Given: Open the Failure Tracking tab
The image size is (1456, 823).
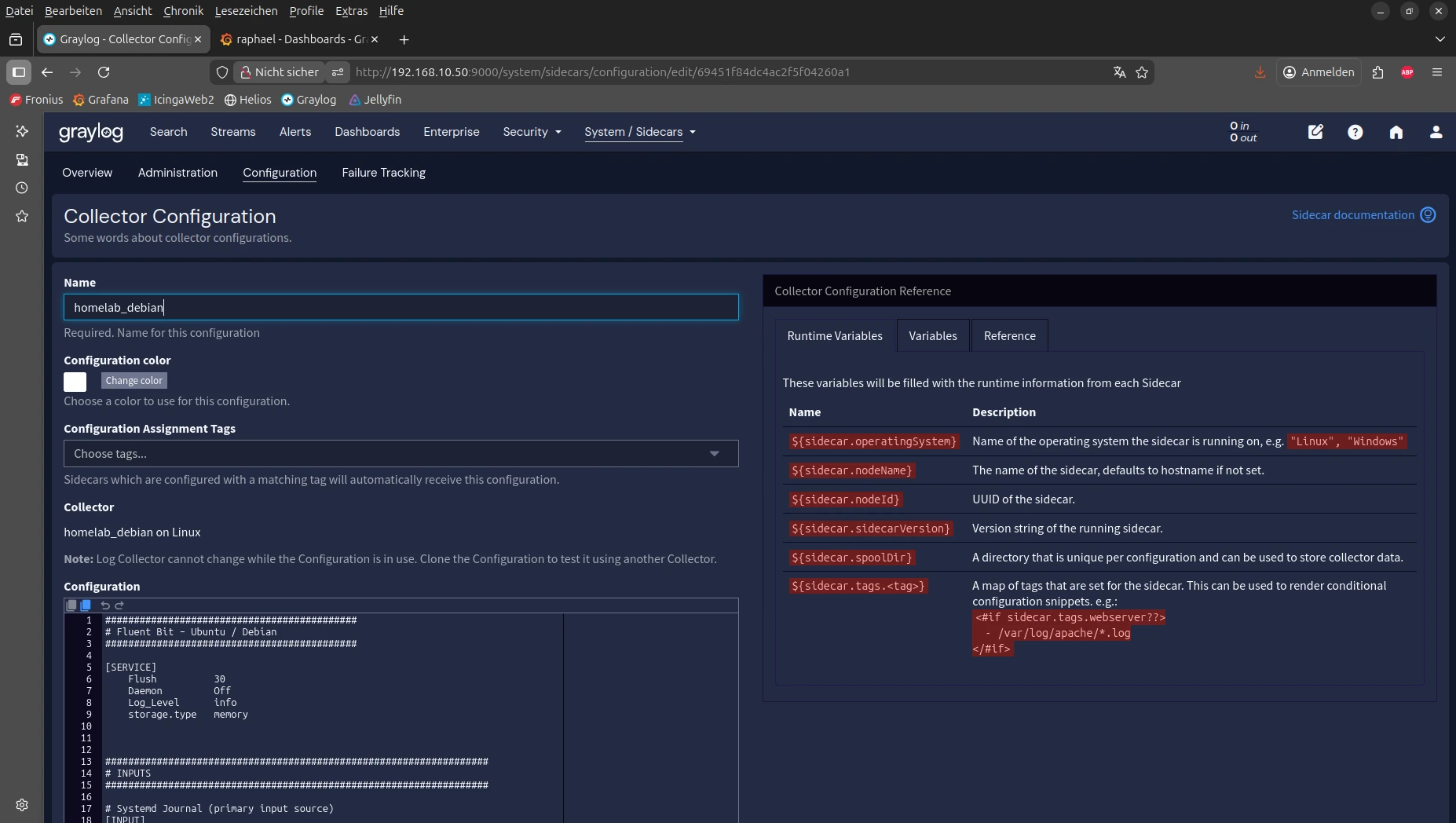Looking at the screenshot, I should pyautogui.click(x=383, y=173).
